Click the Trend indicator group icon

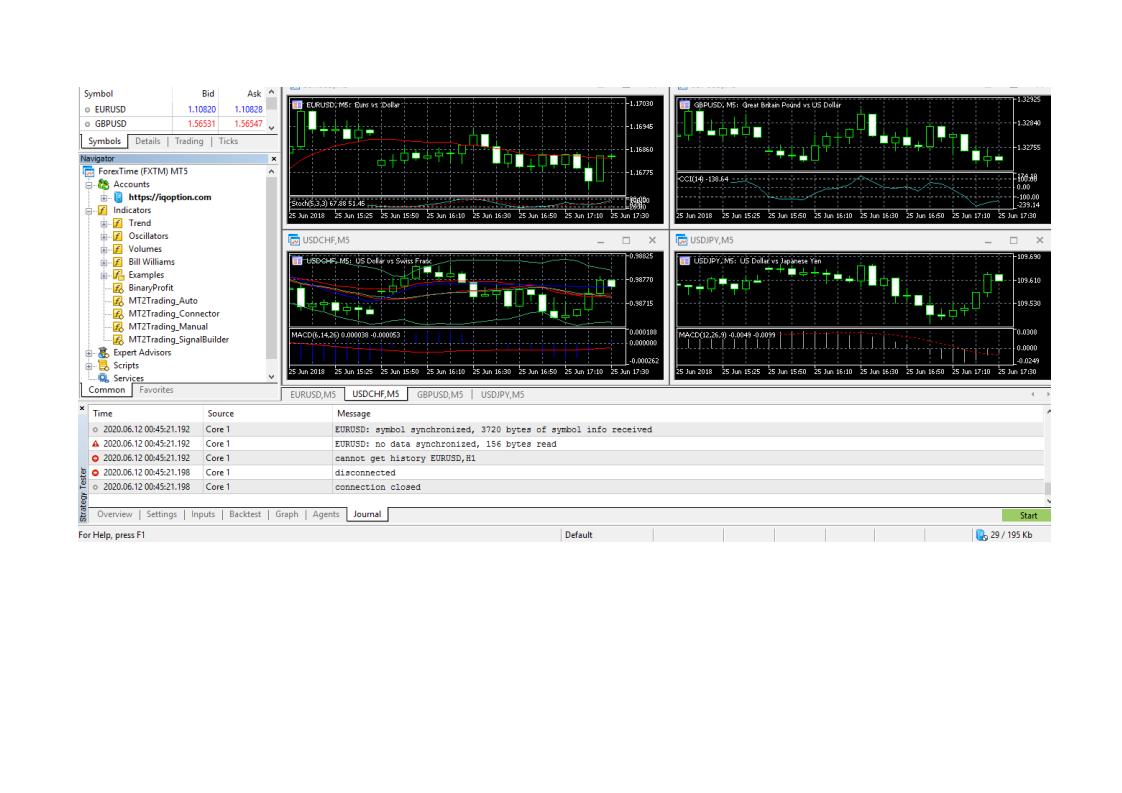click(x=118, y=223)
